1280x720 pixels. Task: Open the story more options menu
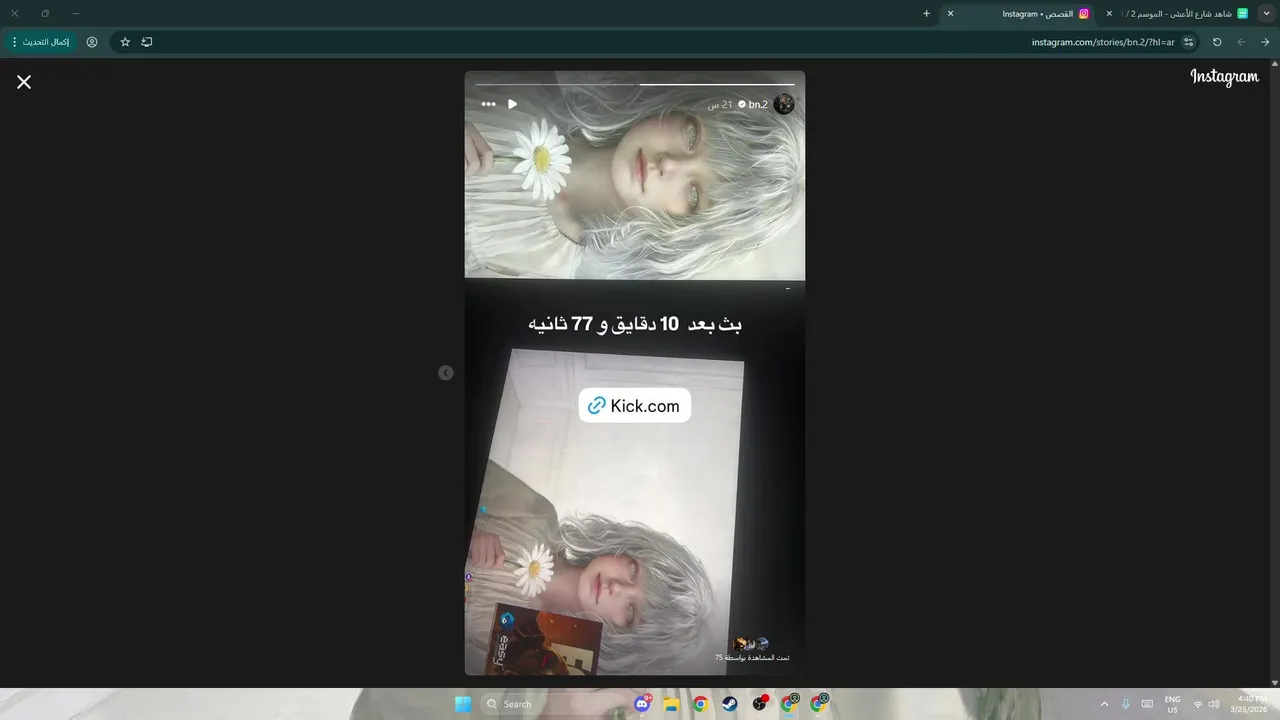click(x=488, y=104)
